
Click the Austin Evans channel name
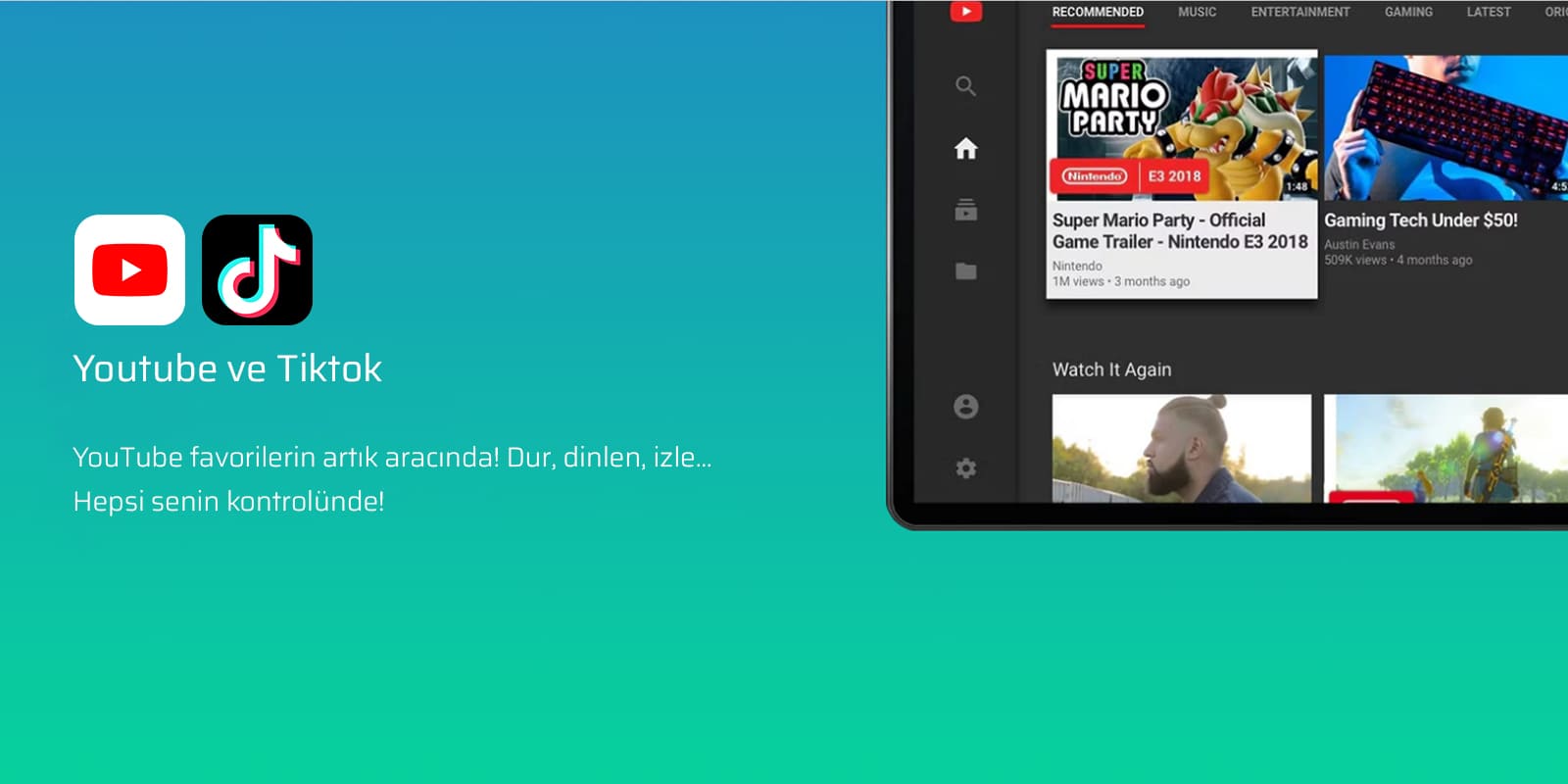(x=1359, y=244)
